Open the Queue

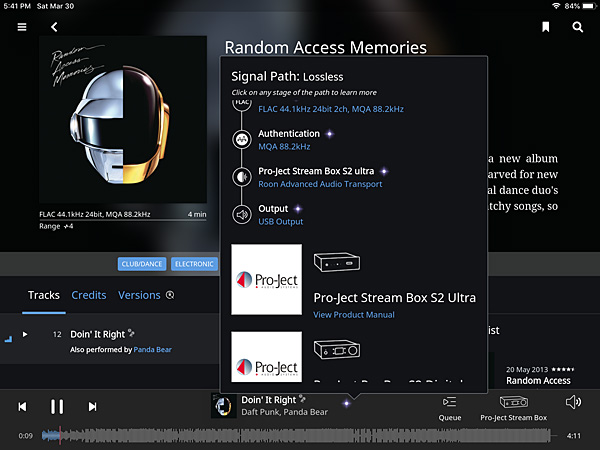tap(450, 409)
